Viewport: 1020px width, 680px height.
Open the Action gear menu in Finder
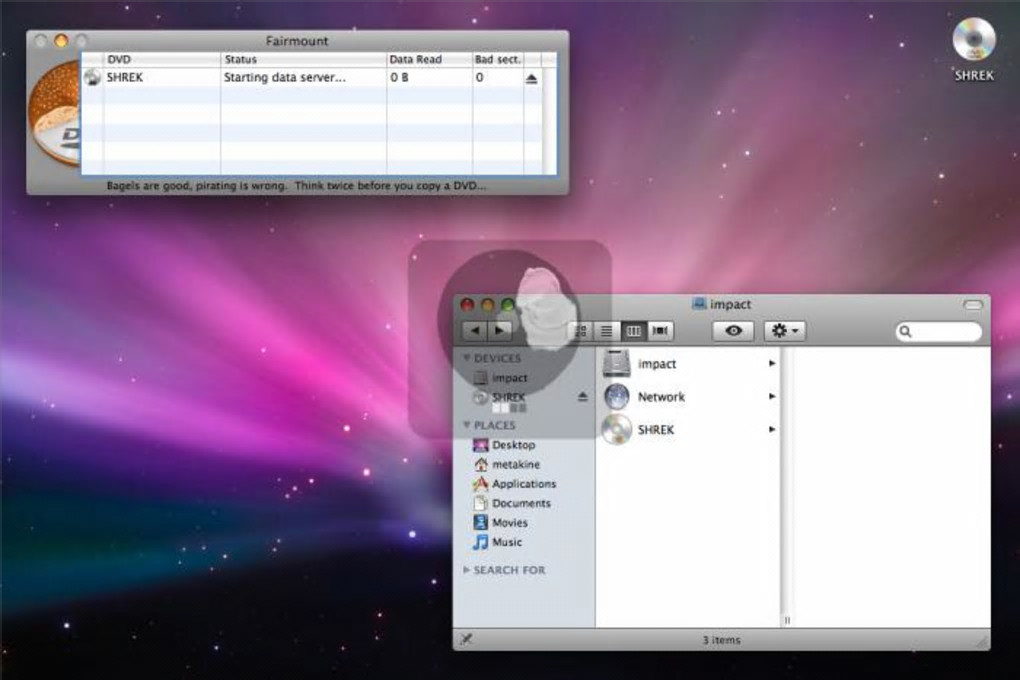(x=785, y=331)
